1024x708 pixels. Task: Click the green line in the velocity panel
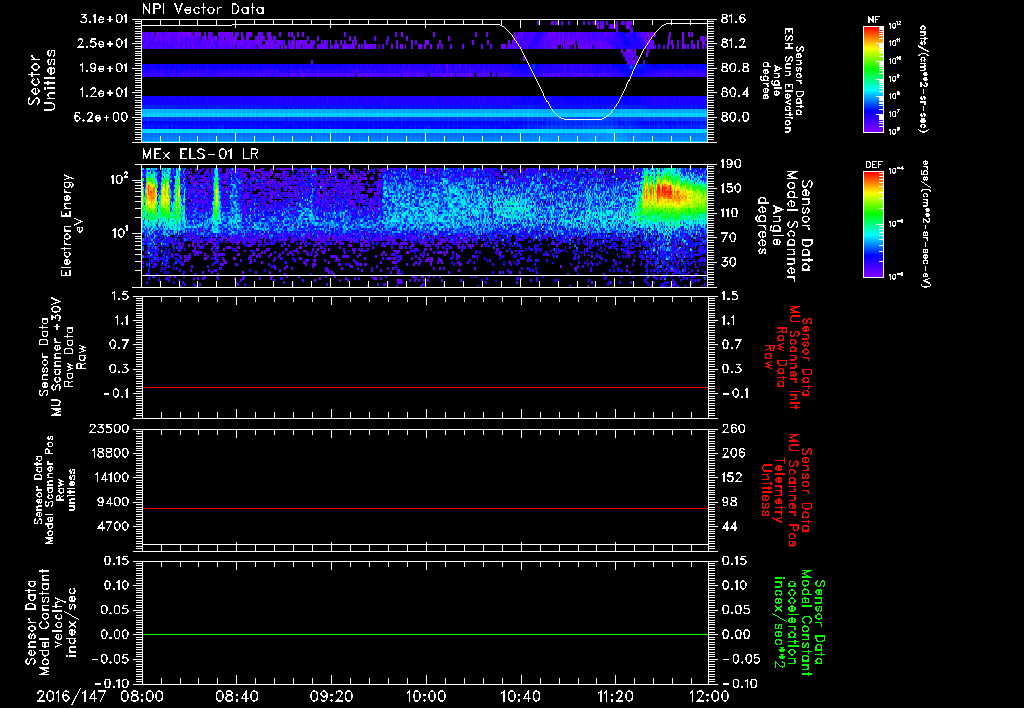click(x=424, y=634)
